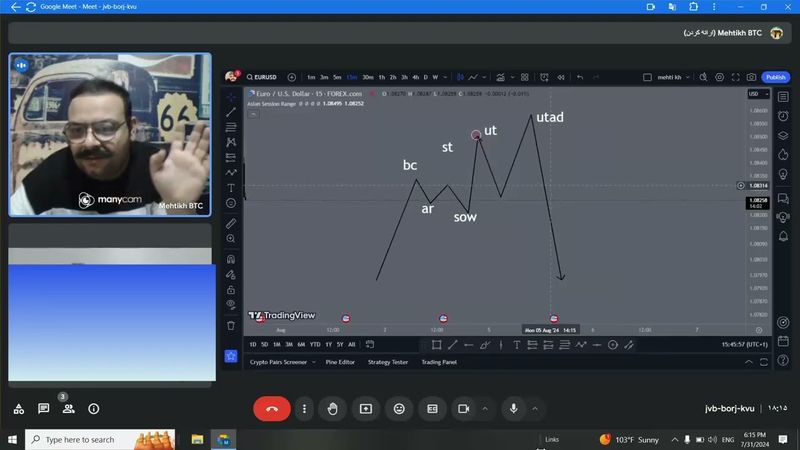Open more options three-dot menu in Meet

[x=304, y=408]
